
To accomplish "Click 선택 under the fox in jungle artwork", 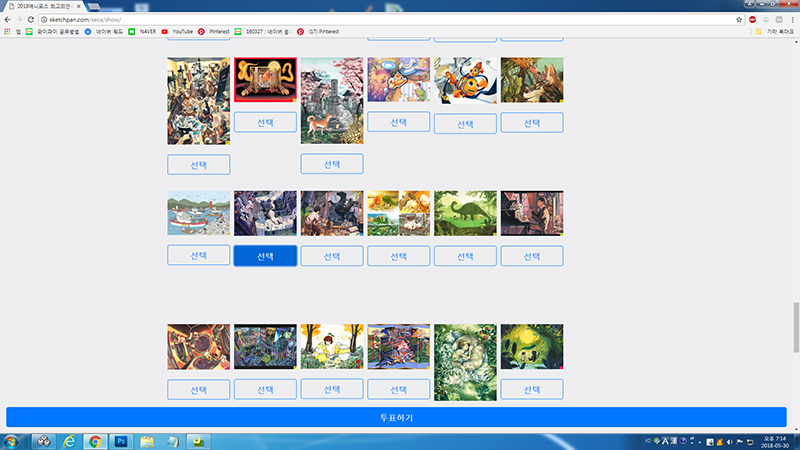I will 532,123.
